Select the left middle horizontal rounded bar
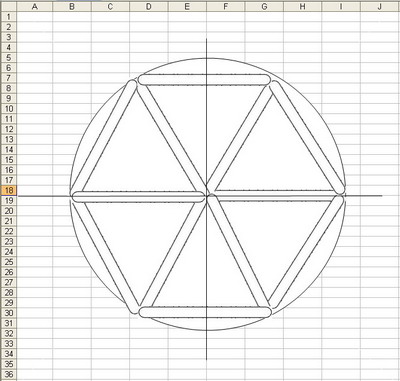The height and width of the screenshot is (381, 400). click(x=138, y=197)
